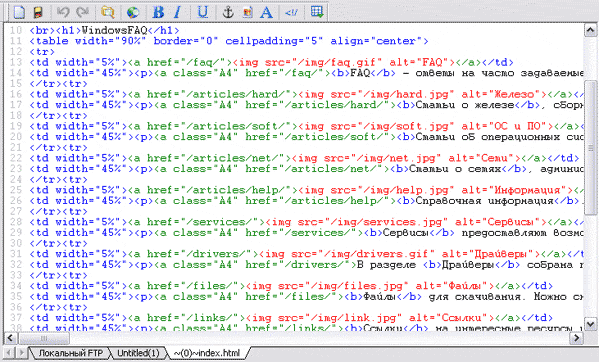Redo the undone edit
599x362 pixels.
[x=82, y=12]
